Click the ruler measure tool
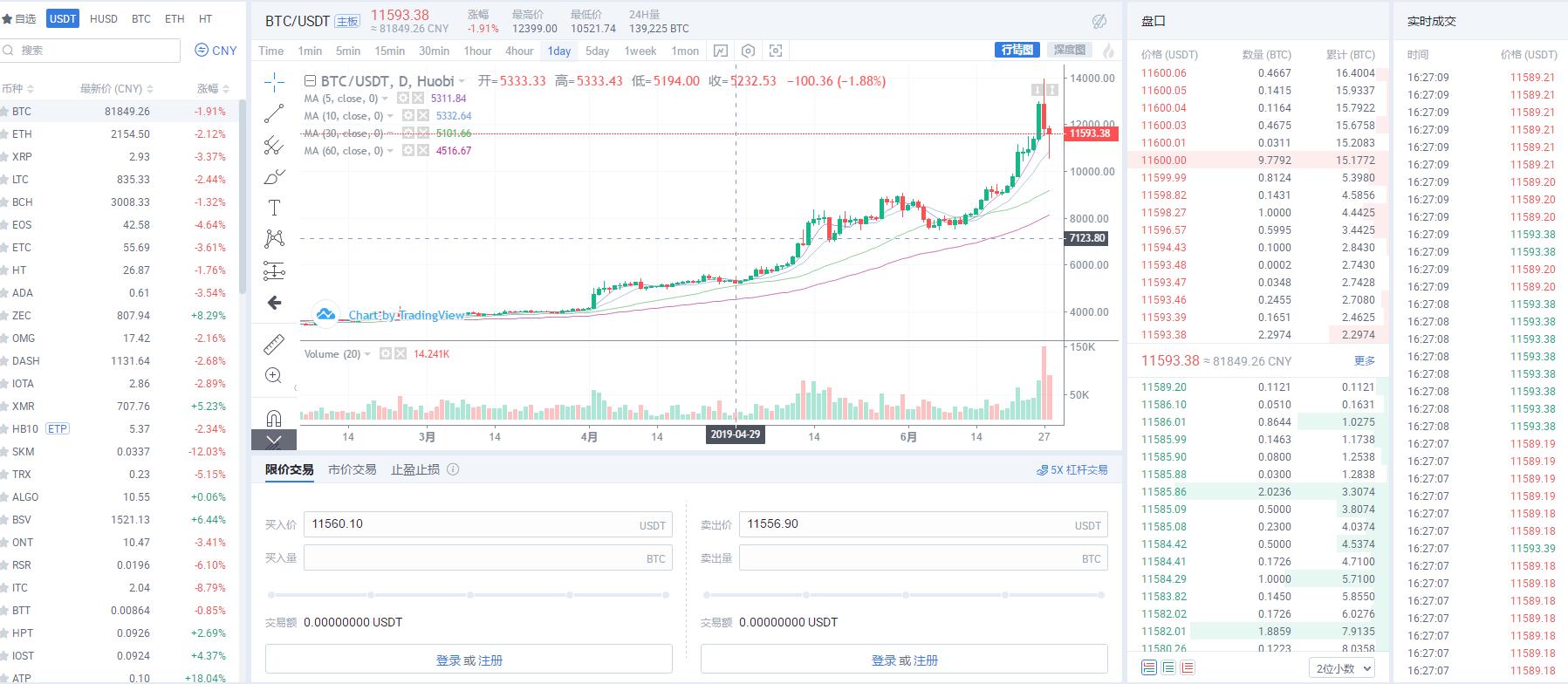Viewport: 1568px width, 684px height. point(274,345)
